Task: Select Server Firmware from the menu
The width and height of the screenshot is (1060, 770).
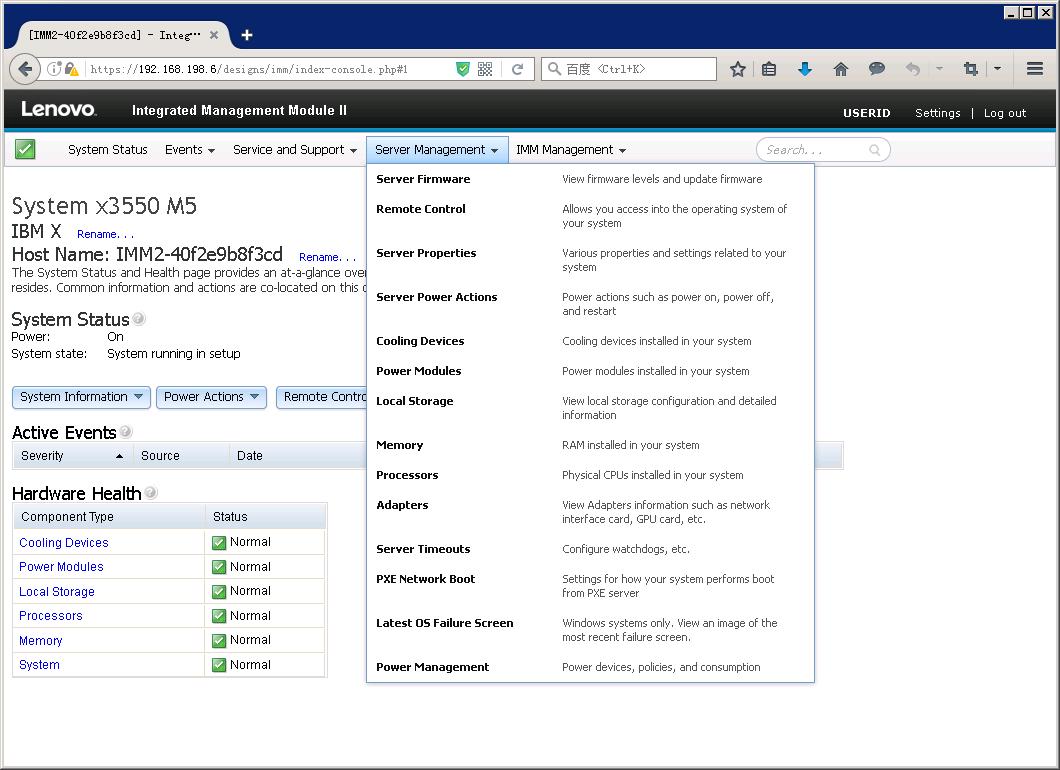Action: coord(423,179)
